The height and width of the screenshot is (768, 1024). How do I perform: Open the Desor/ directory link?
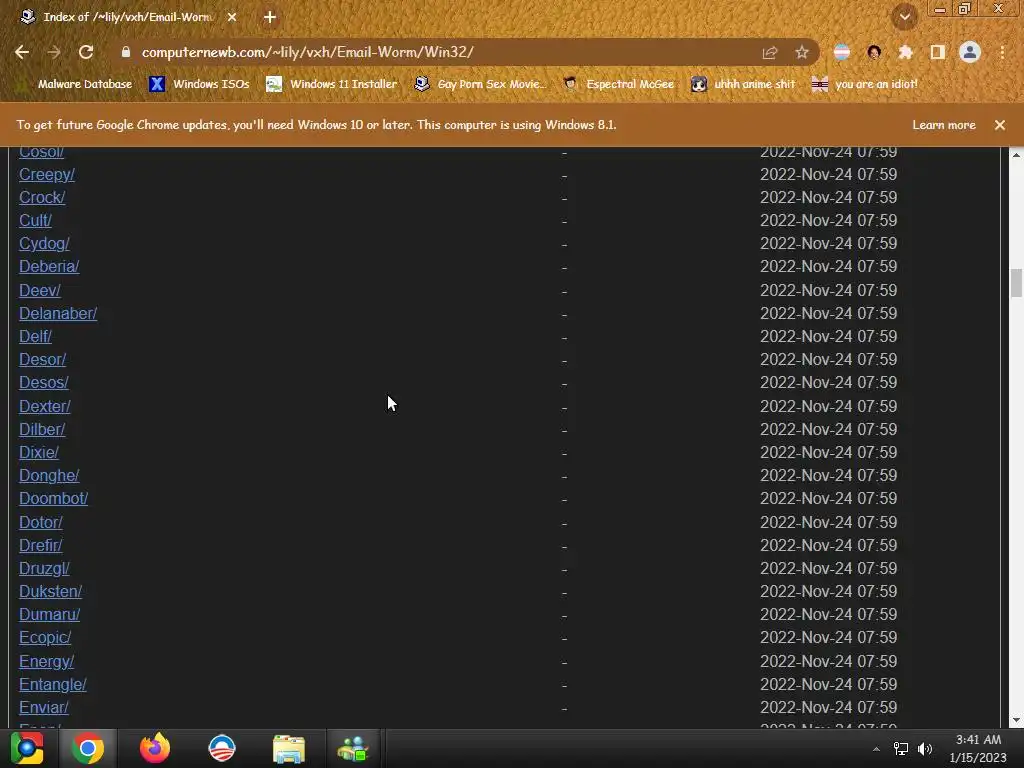click(42, 360)
